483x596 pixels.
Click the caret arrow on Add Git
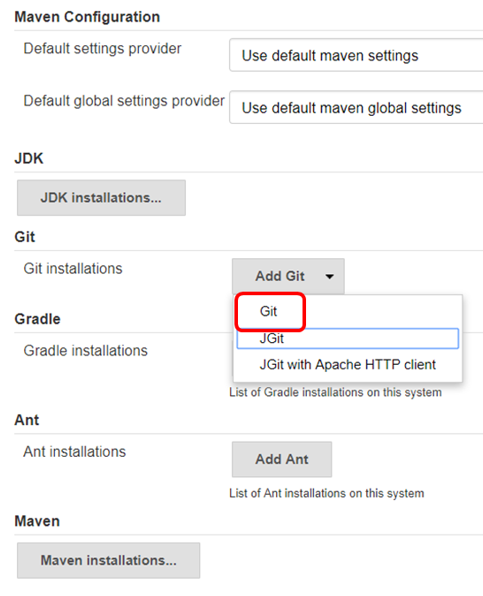(329, 276)
